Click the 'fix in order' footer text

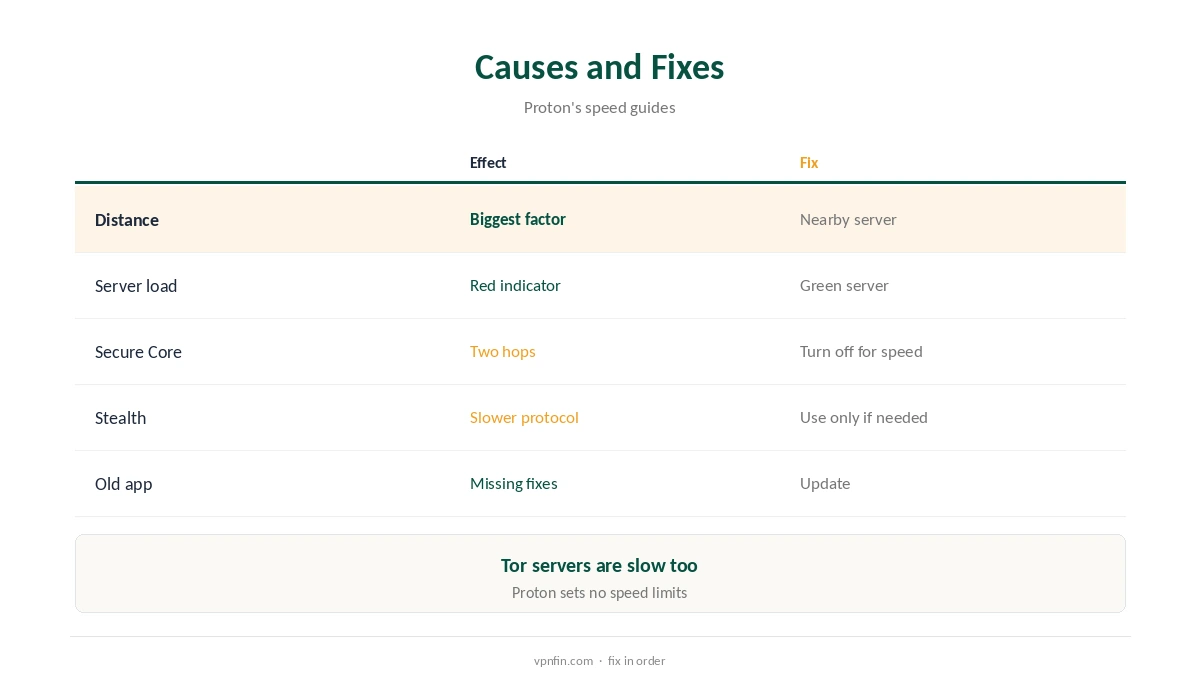tap(636, 660)
